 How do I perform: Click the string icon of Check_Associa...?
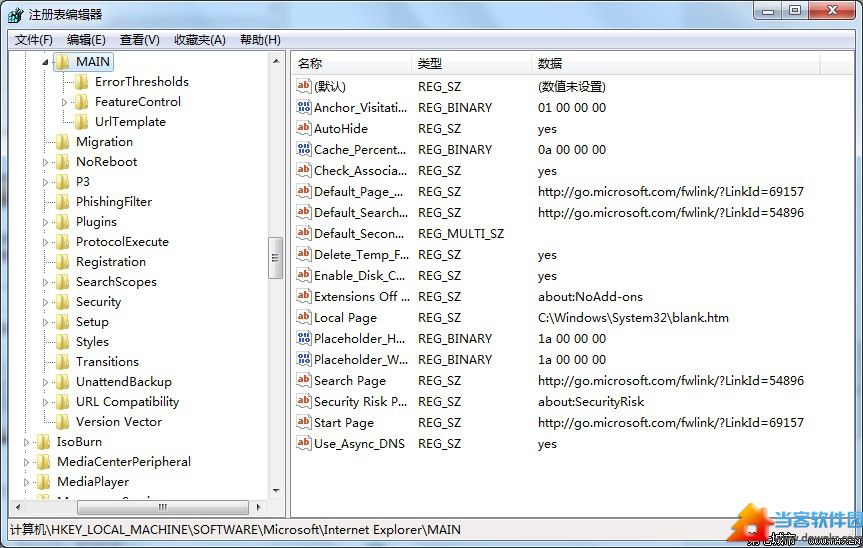[x=304, y=169]
